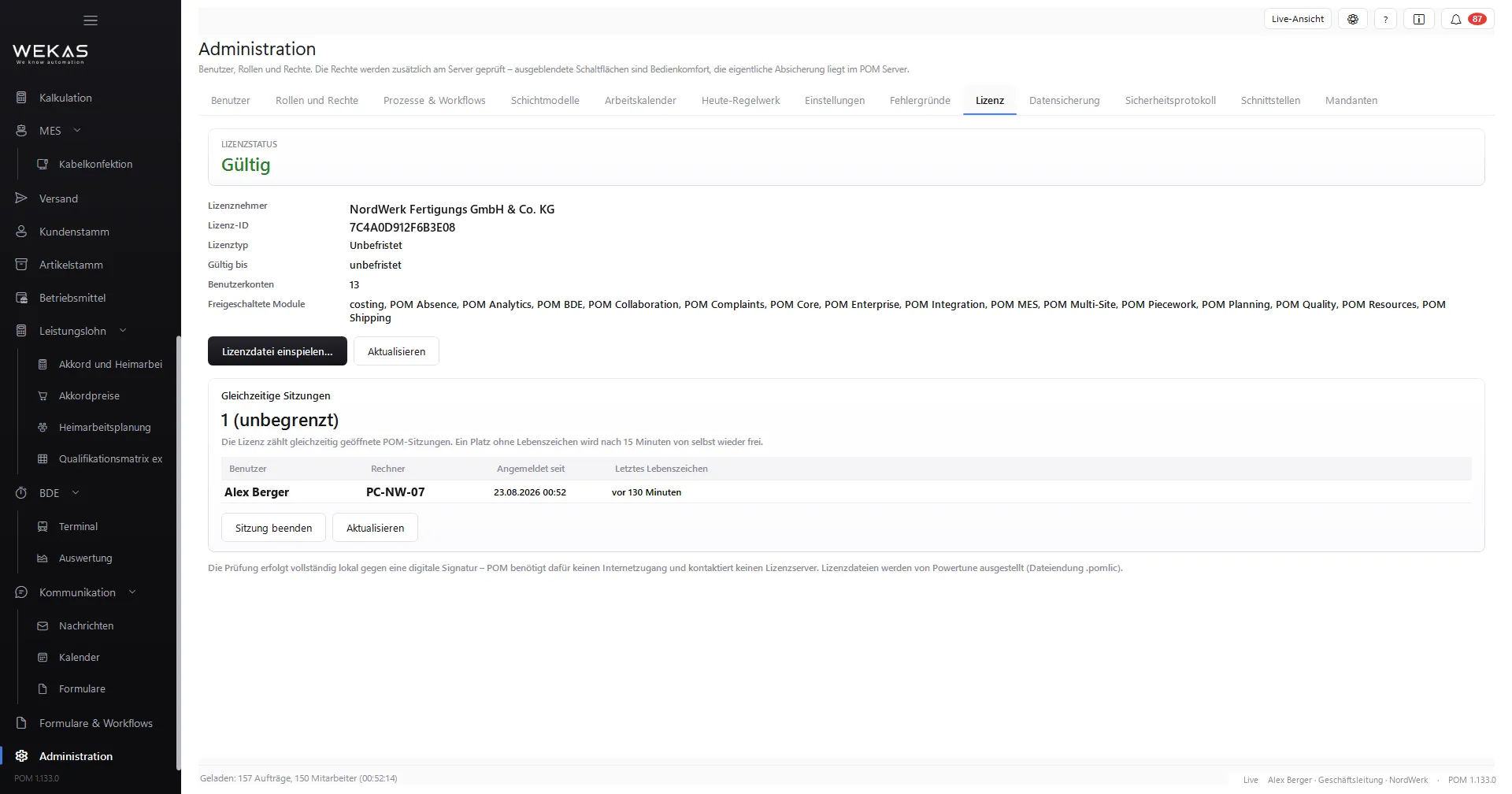
Task: Open Heimarbeitsplanung in the sidebar
Action: tap(105, 427)
